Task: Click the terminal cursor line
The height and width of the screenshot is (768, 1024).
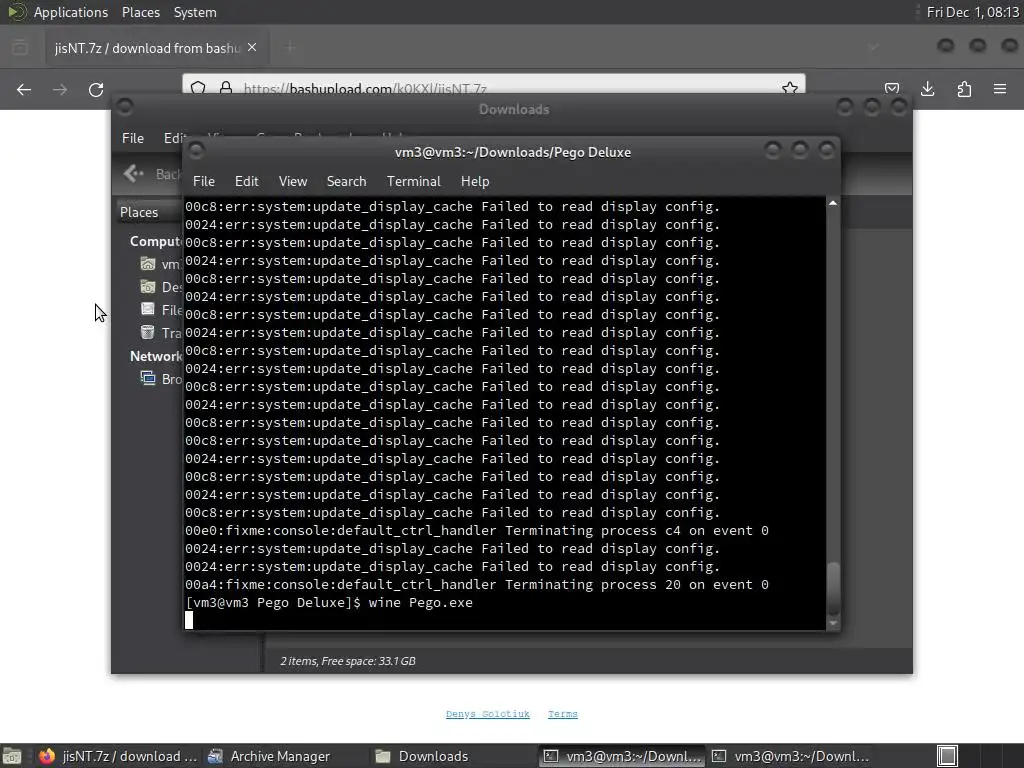Action: 505,620
